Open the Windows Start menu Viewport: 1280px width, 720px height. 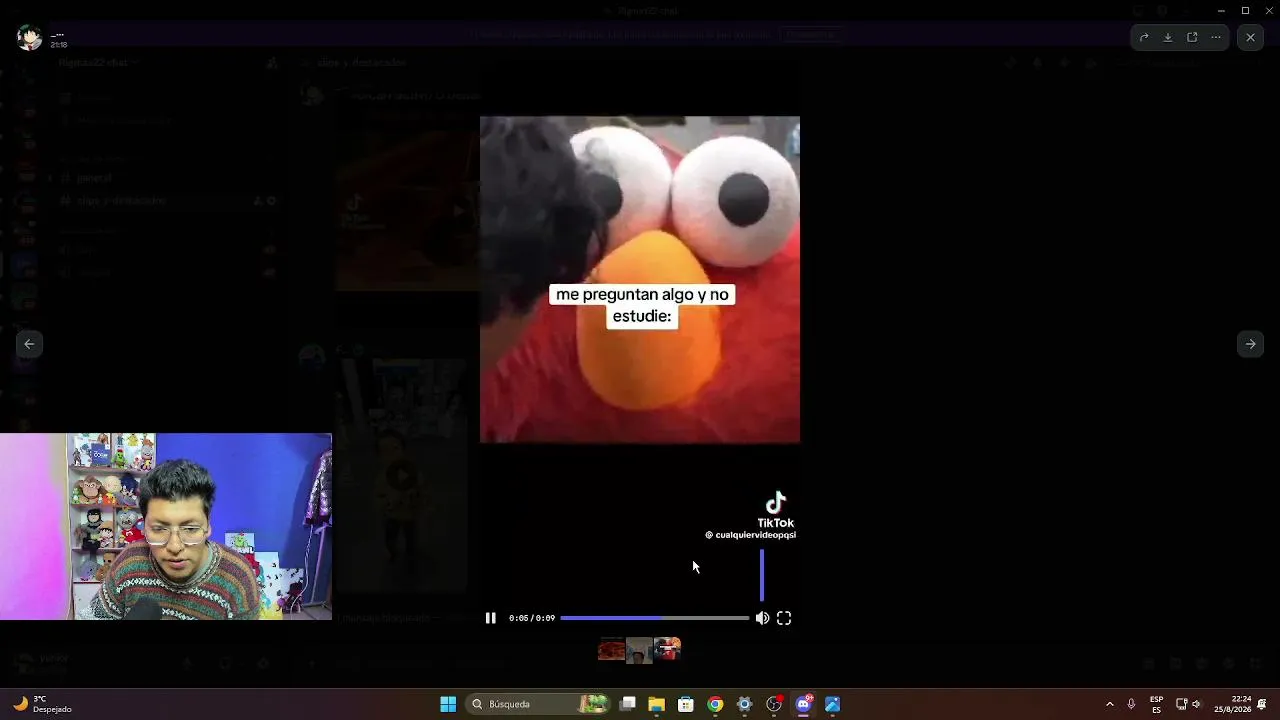448,704
